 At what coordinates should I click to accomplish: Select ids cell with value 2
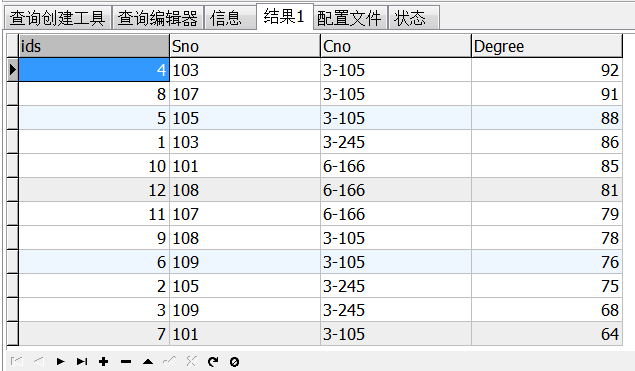click(x=94, y=286)
